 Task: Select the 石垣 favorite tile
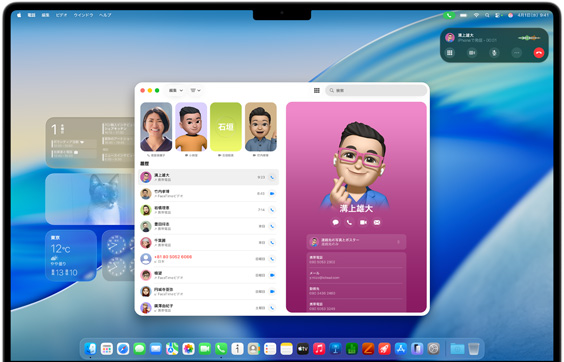[226, 127]
